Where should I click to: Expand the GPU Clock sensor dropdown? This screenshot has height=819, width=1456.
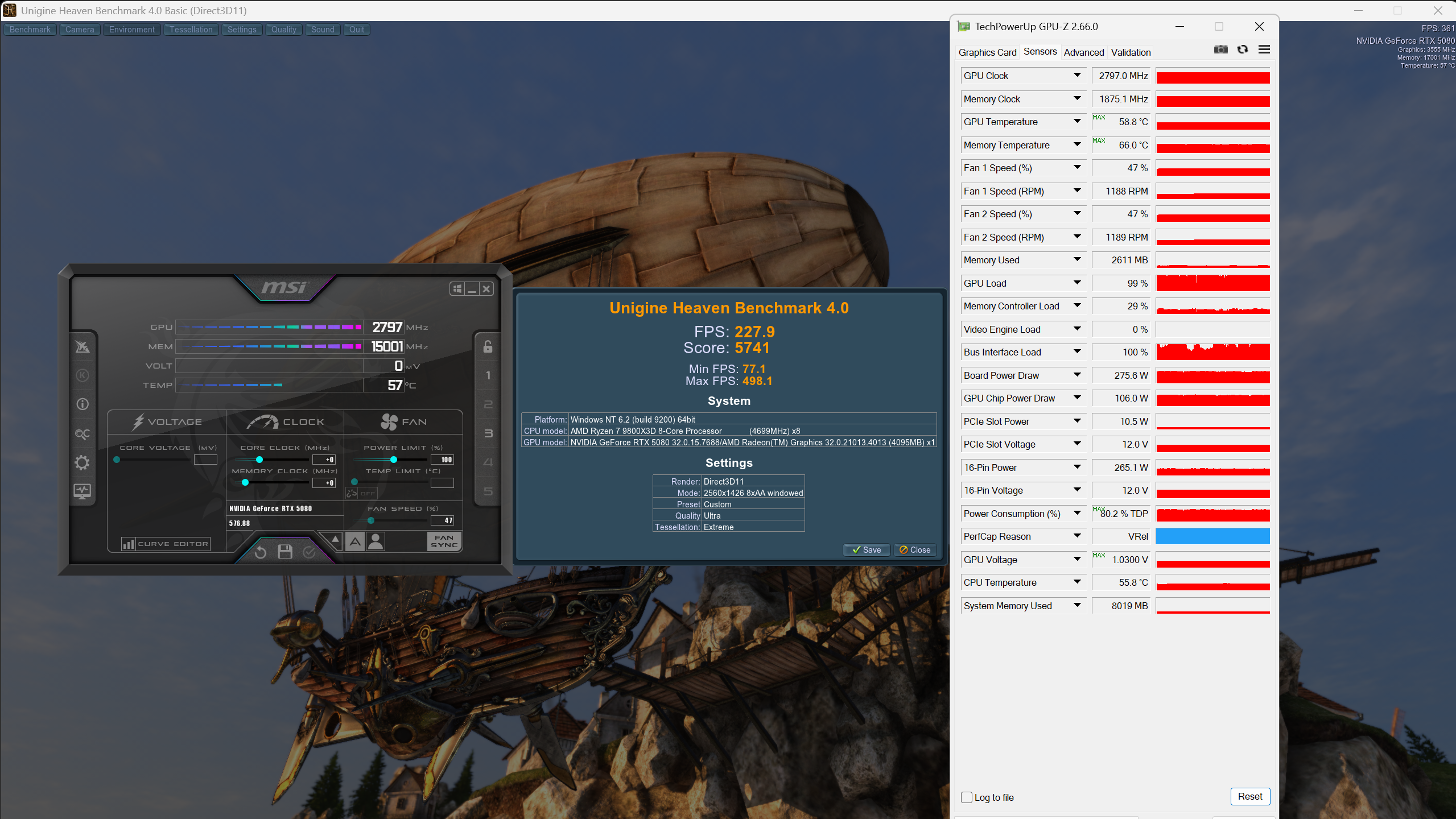pyautogui.click(x=1077, y=75)
